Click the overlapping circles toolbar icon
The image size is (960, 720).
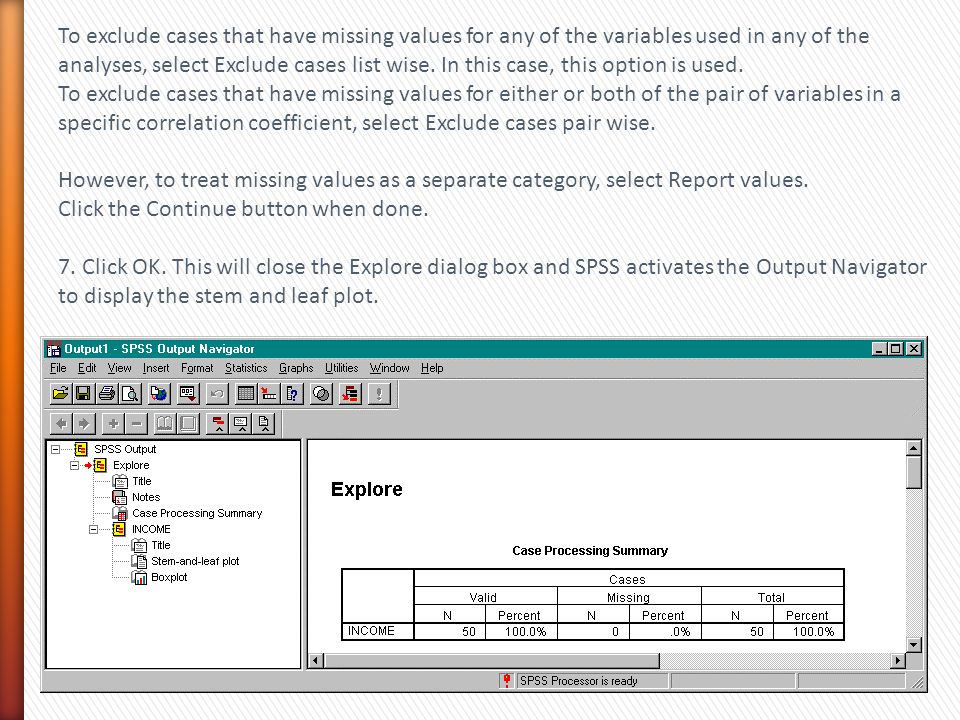[x=321, y=393]
